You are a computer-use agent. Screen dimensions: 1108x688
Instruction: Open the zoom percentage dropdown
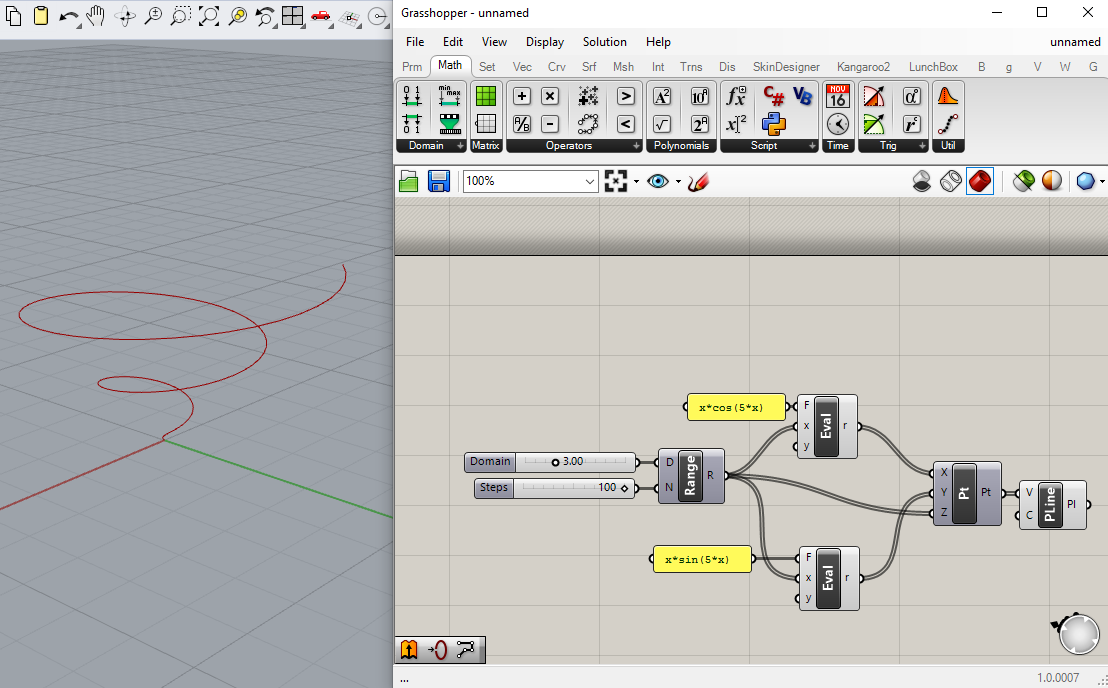589,181
